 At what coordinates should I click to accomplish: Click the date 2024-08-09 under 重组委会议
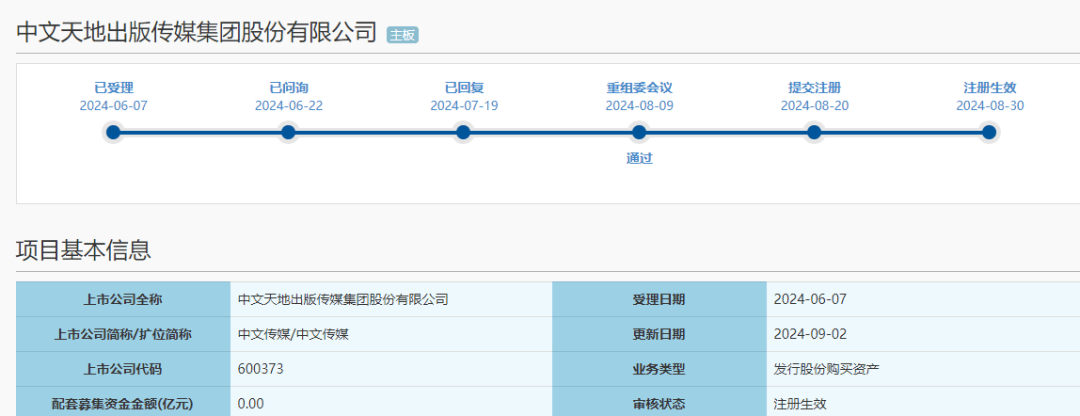(639, 106)
